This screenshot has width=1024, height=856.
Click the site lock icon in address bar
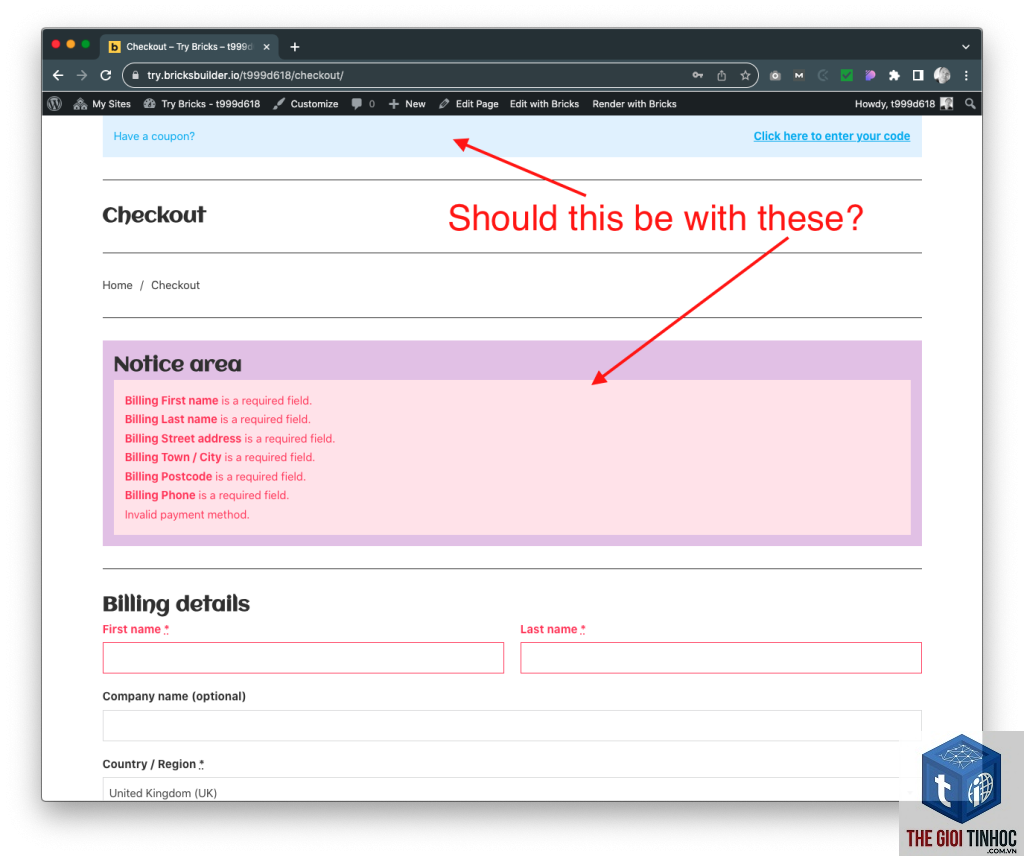click(x=136, y=76)
